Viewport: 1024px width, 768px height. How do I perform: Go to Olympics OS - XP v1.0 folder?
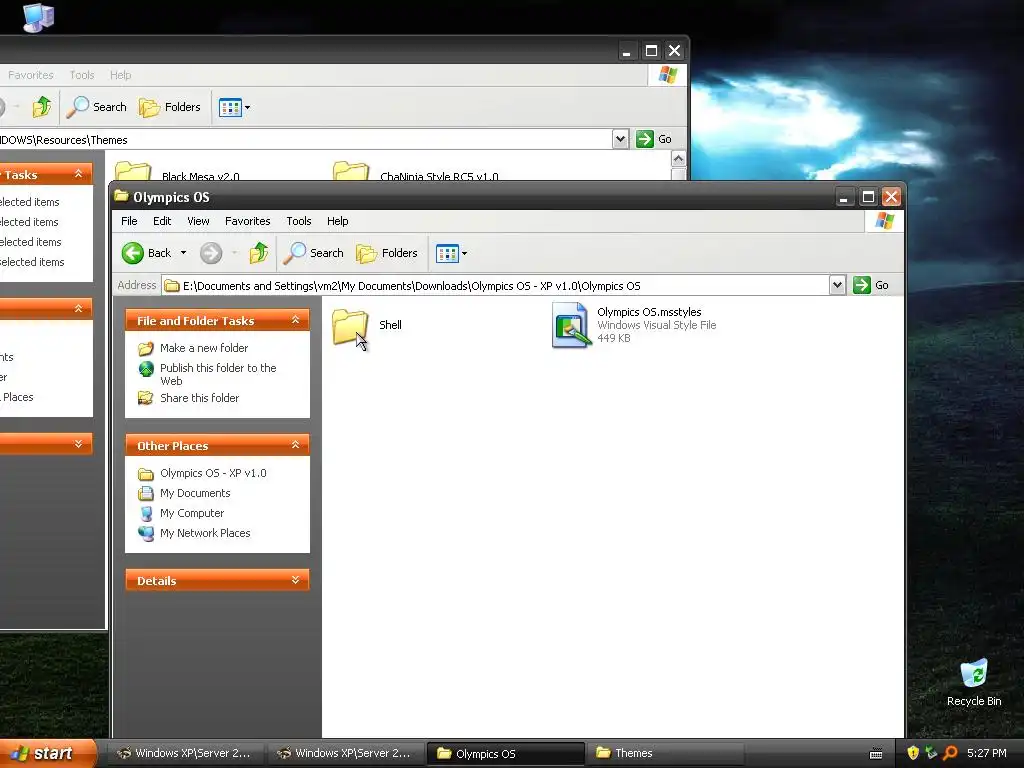click(x=213, y=473)
